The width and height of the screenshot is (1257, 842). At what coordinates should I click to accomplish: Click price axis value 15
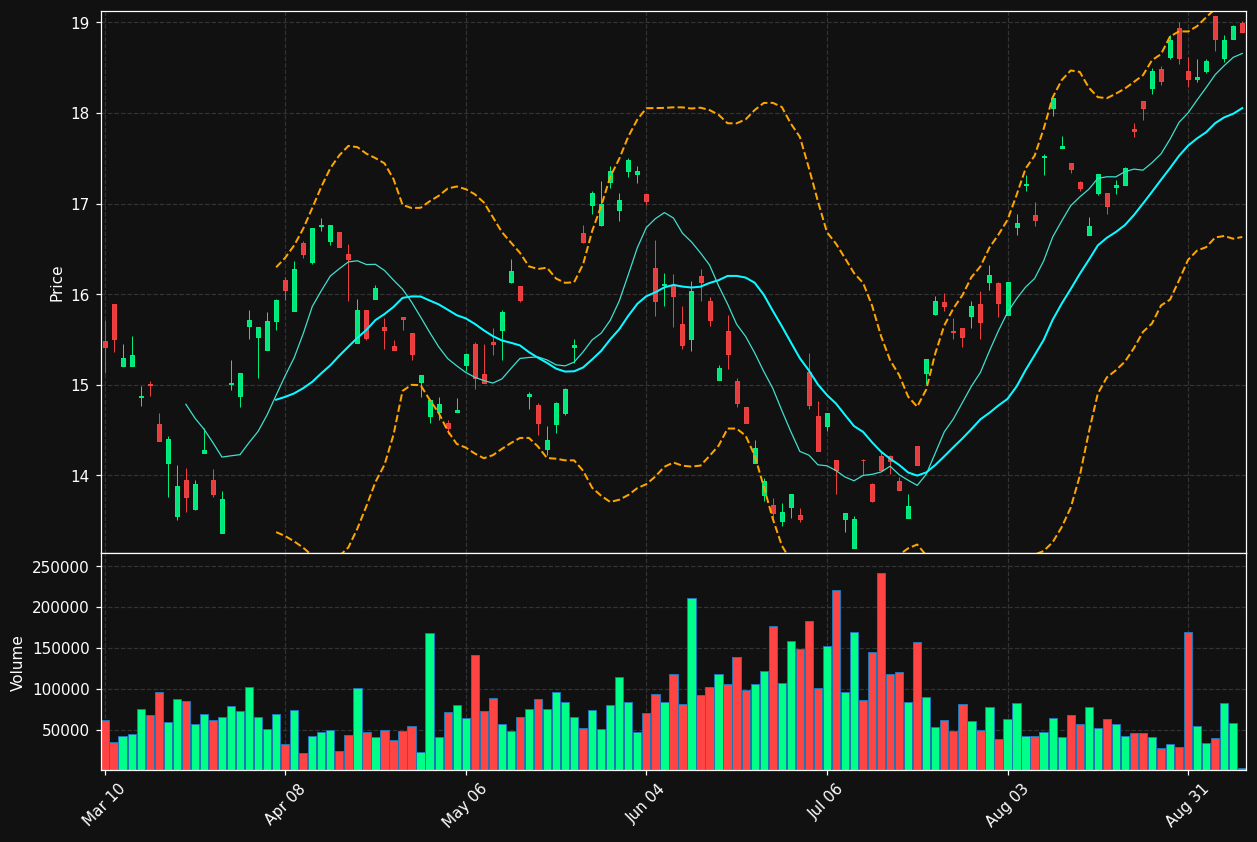click(x=81, y=385)
